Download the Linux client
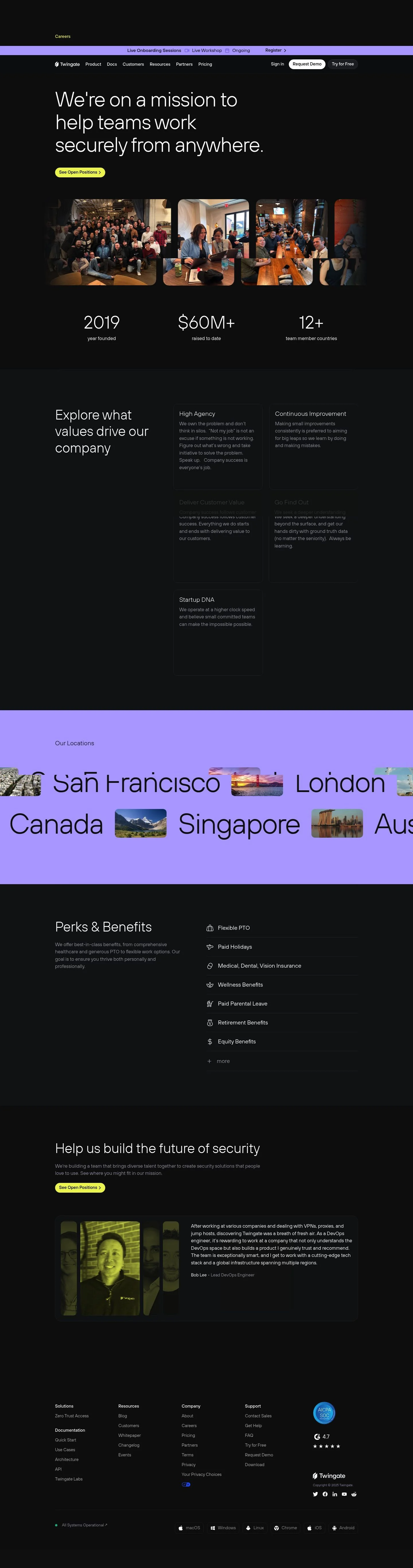This screenshot has width=413, height=1568. (255, 1528)
